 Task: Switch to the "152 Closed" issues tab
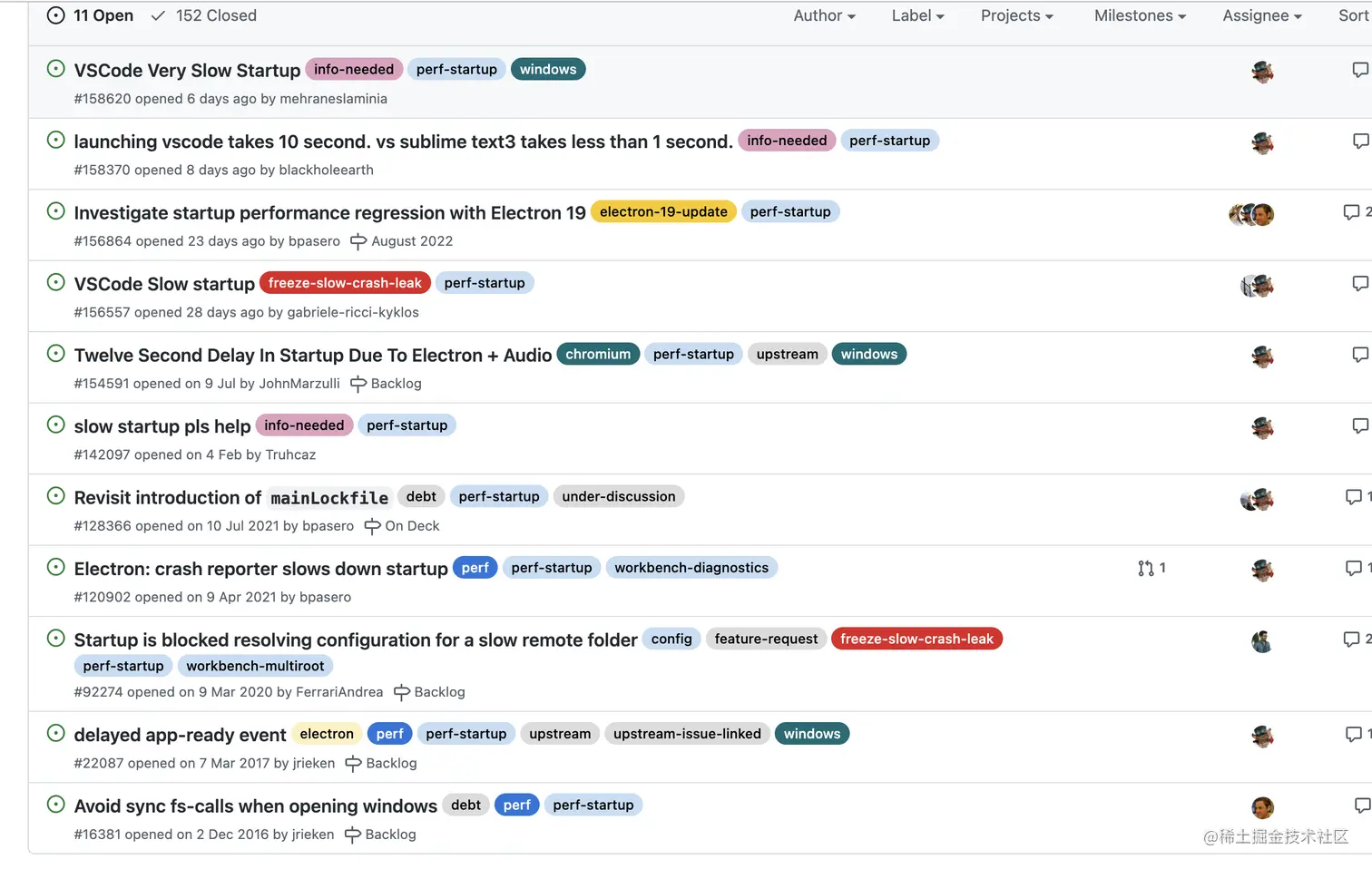pyautogui.click(x=202, y=15)
